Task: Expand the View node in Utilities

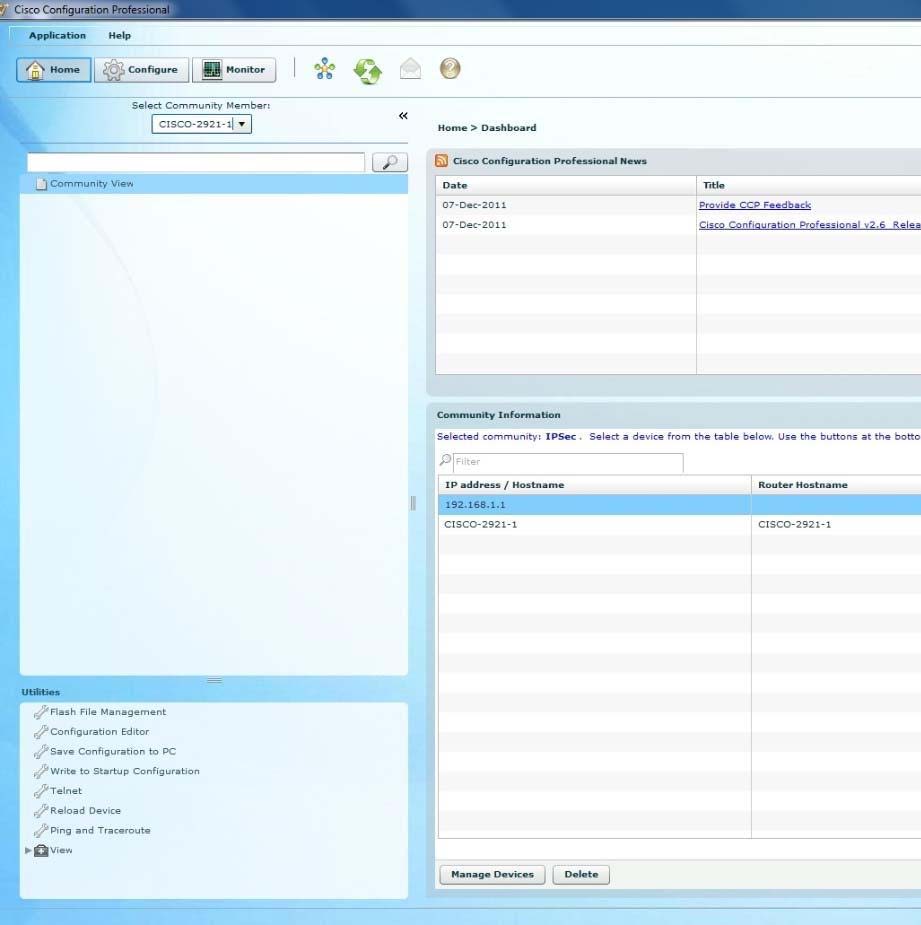Action: (28, 851)
